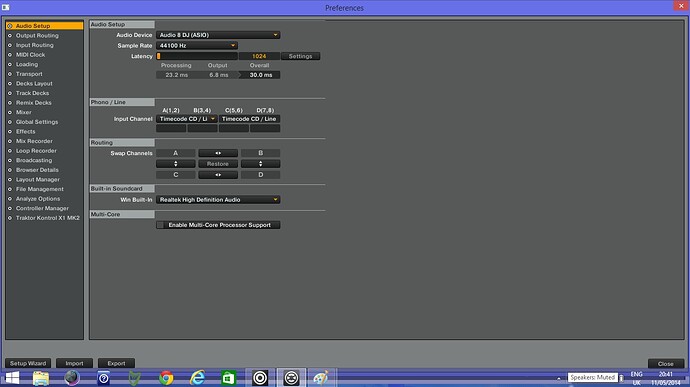The width and height of the screenshot is (690, 387).
Task: Open the blue question-mark help app in taskbar
Action: pos(103,378)
